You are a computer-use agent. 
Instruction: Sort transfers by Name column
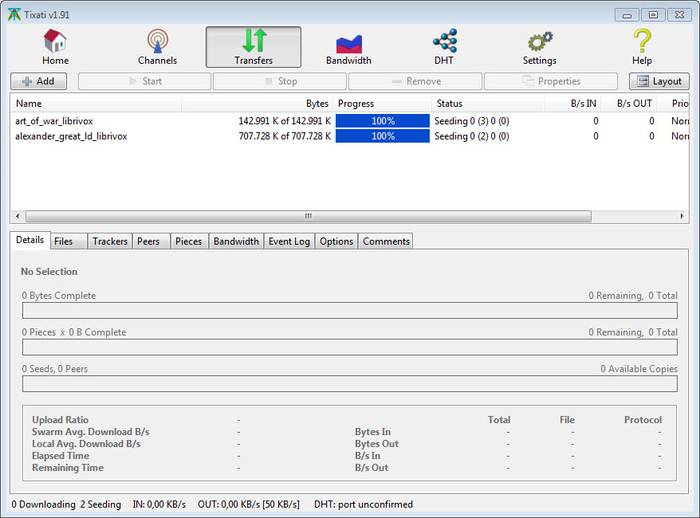(x=96, y=104)
